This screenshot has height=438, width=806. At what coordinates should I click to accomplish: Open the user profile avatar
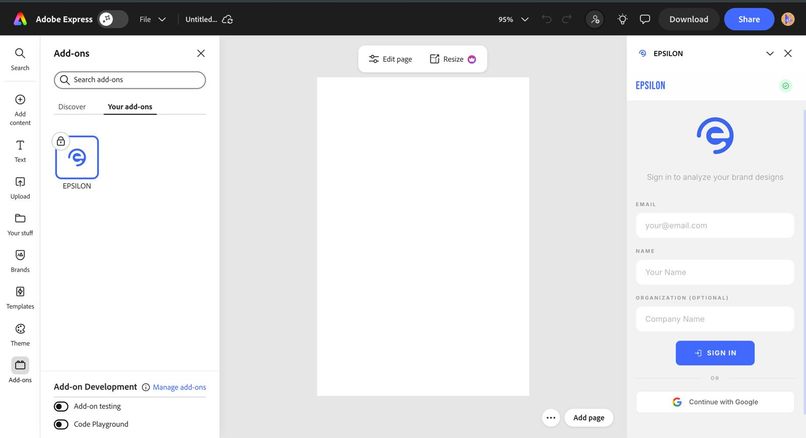(787, 19)
